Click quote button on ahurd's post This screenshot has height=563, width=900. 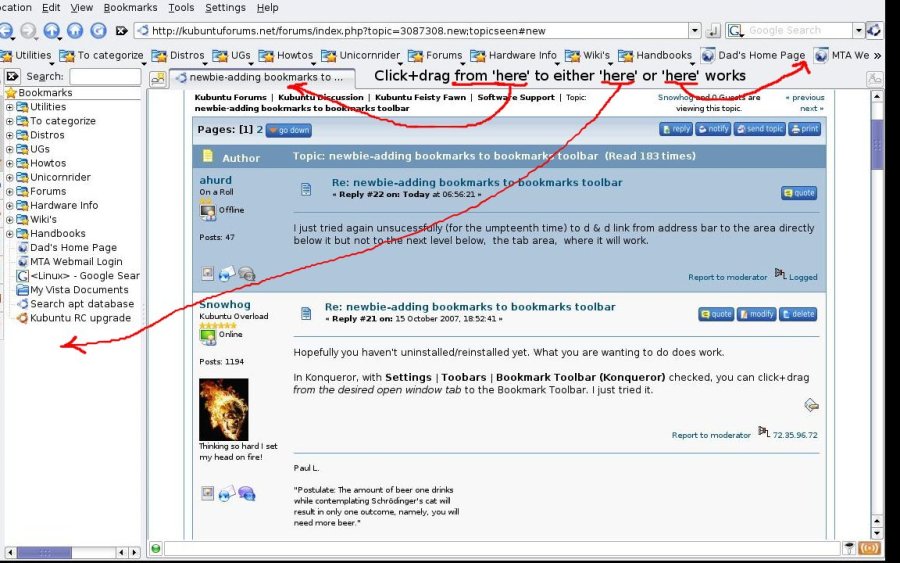[799, 193]
